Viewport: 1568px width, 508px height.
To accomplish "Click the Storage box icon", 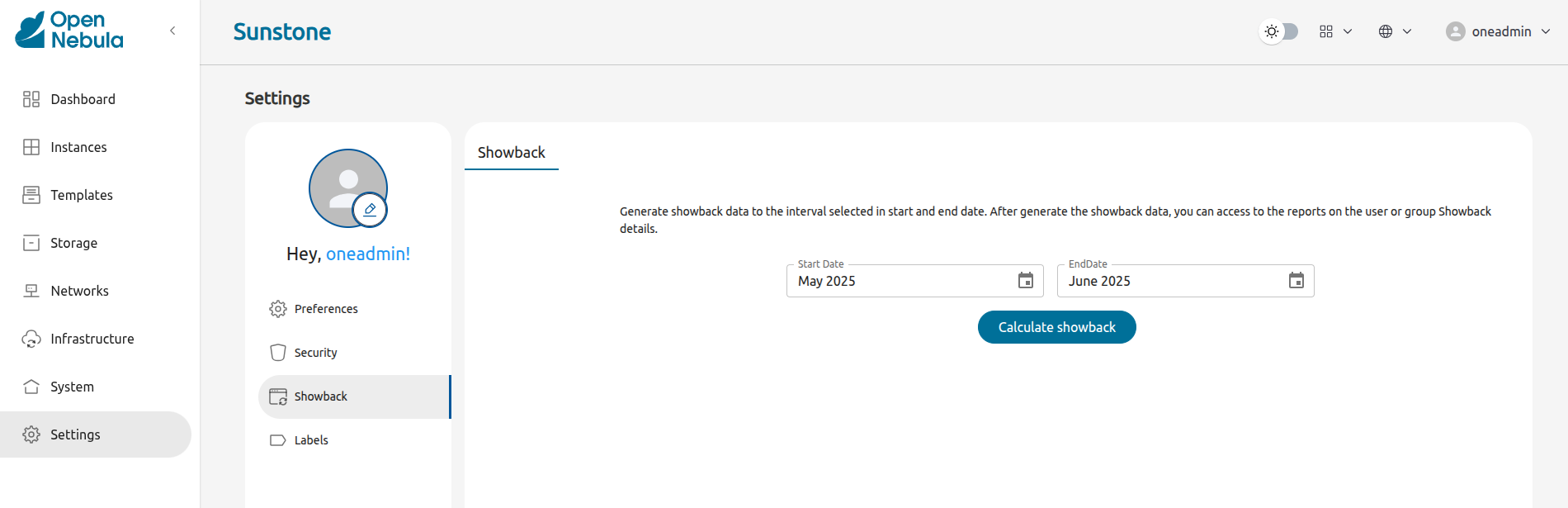I will (31, 243).
